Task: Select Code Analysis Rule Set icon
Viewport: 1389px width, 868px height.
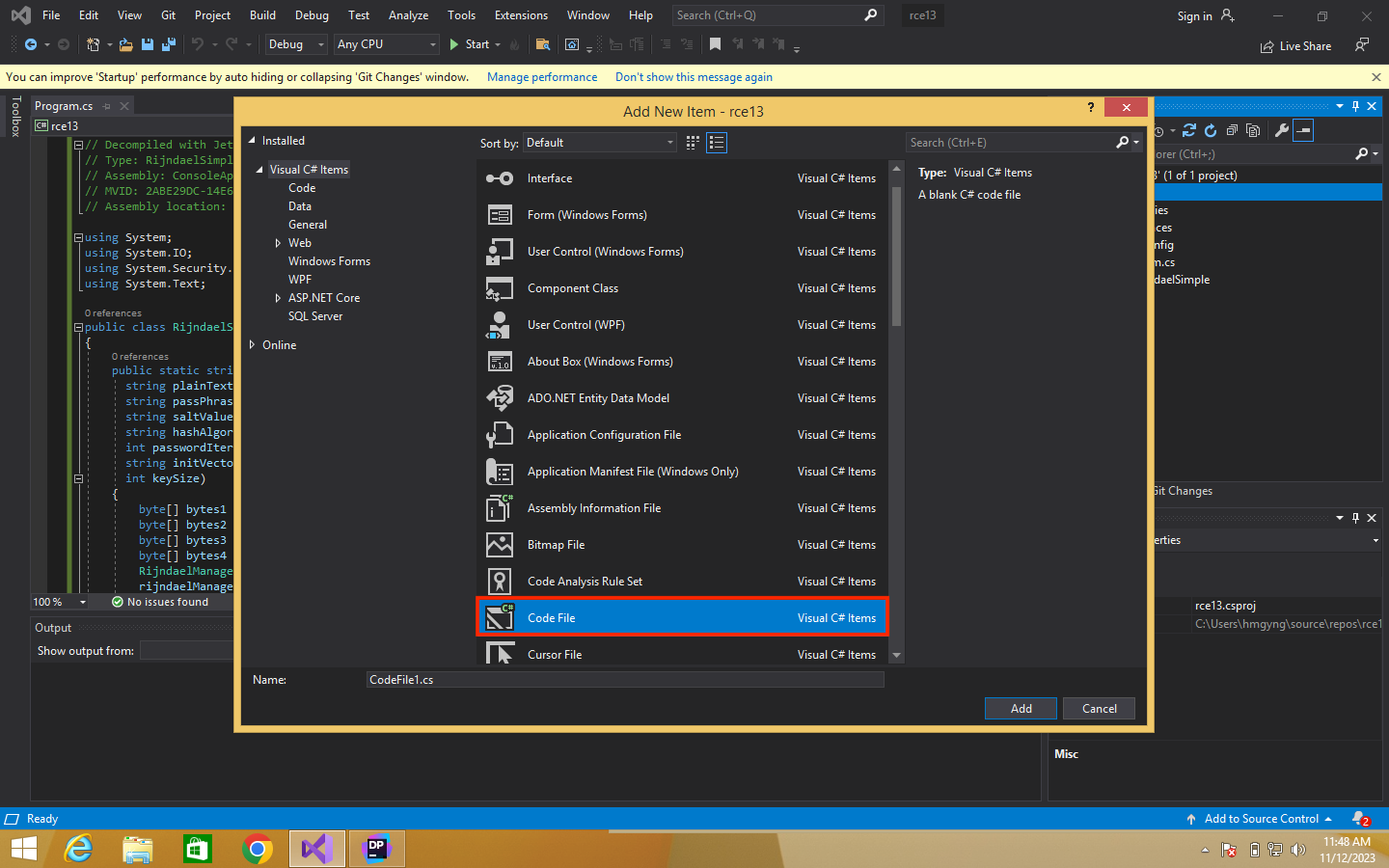Action: coord(500,582)
